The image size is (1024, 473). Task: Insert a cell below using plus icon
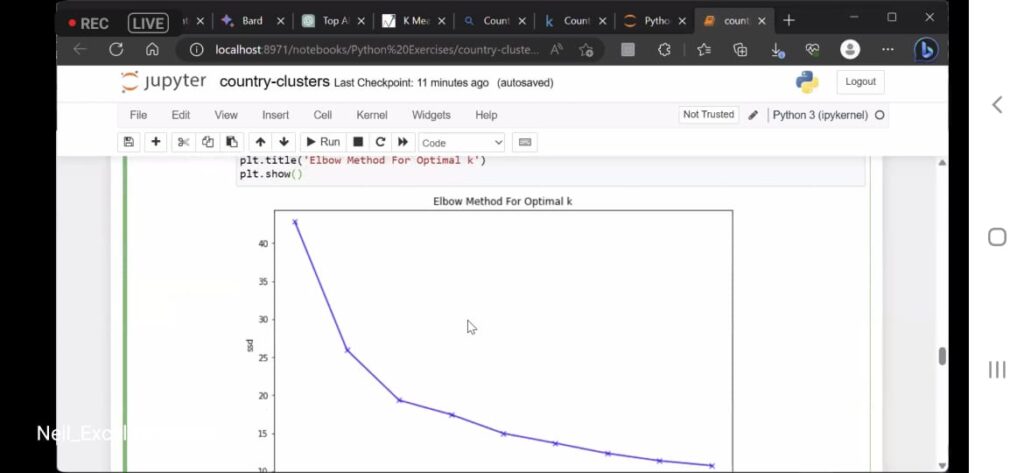click(155, 142)
